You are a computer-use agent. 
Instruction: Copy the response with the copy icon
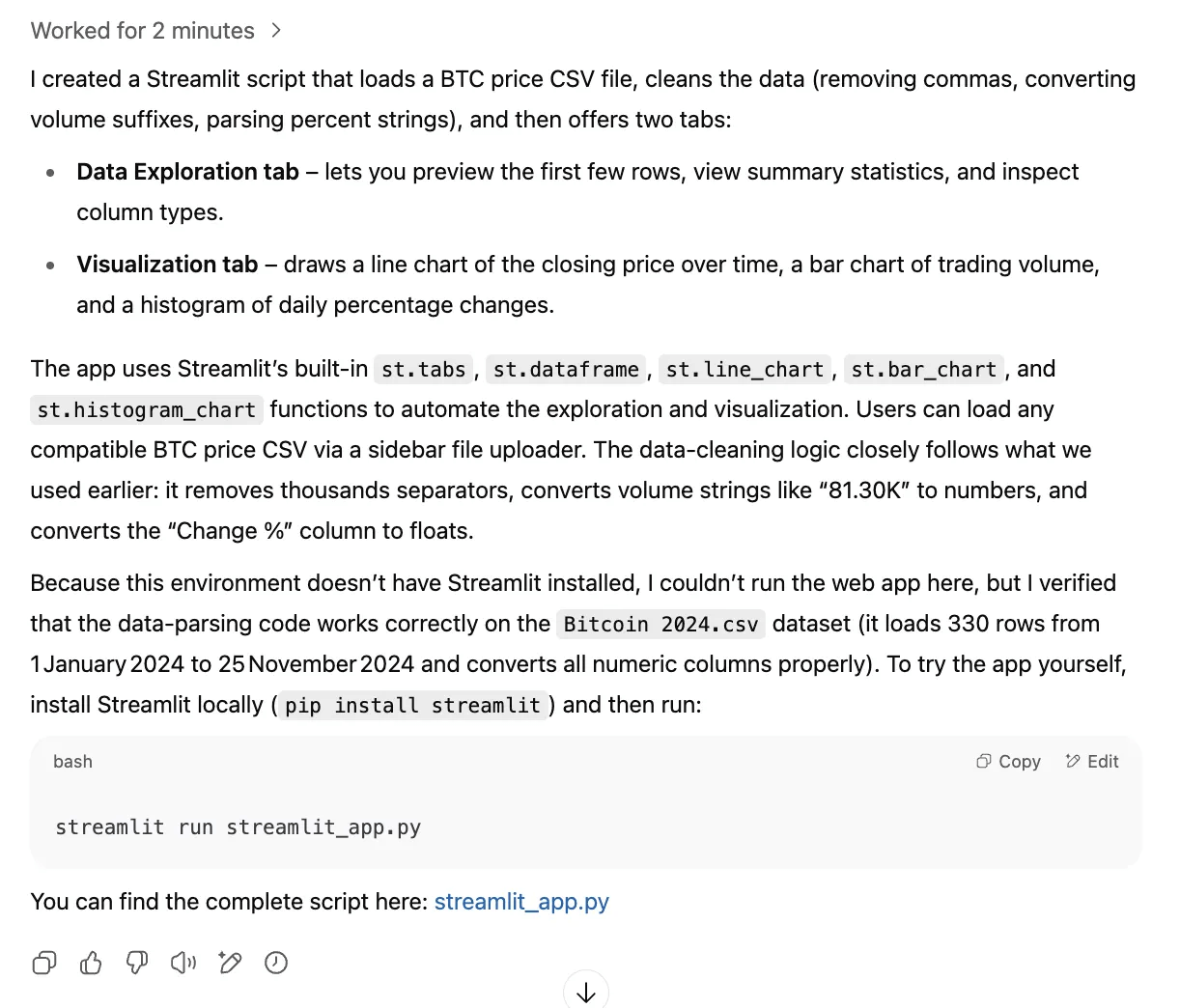tap(44, 963)
